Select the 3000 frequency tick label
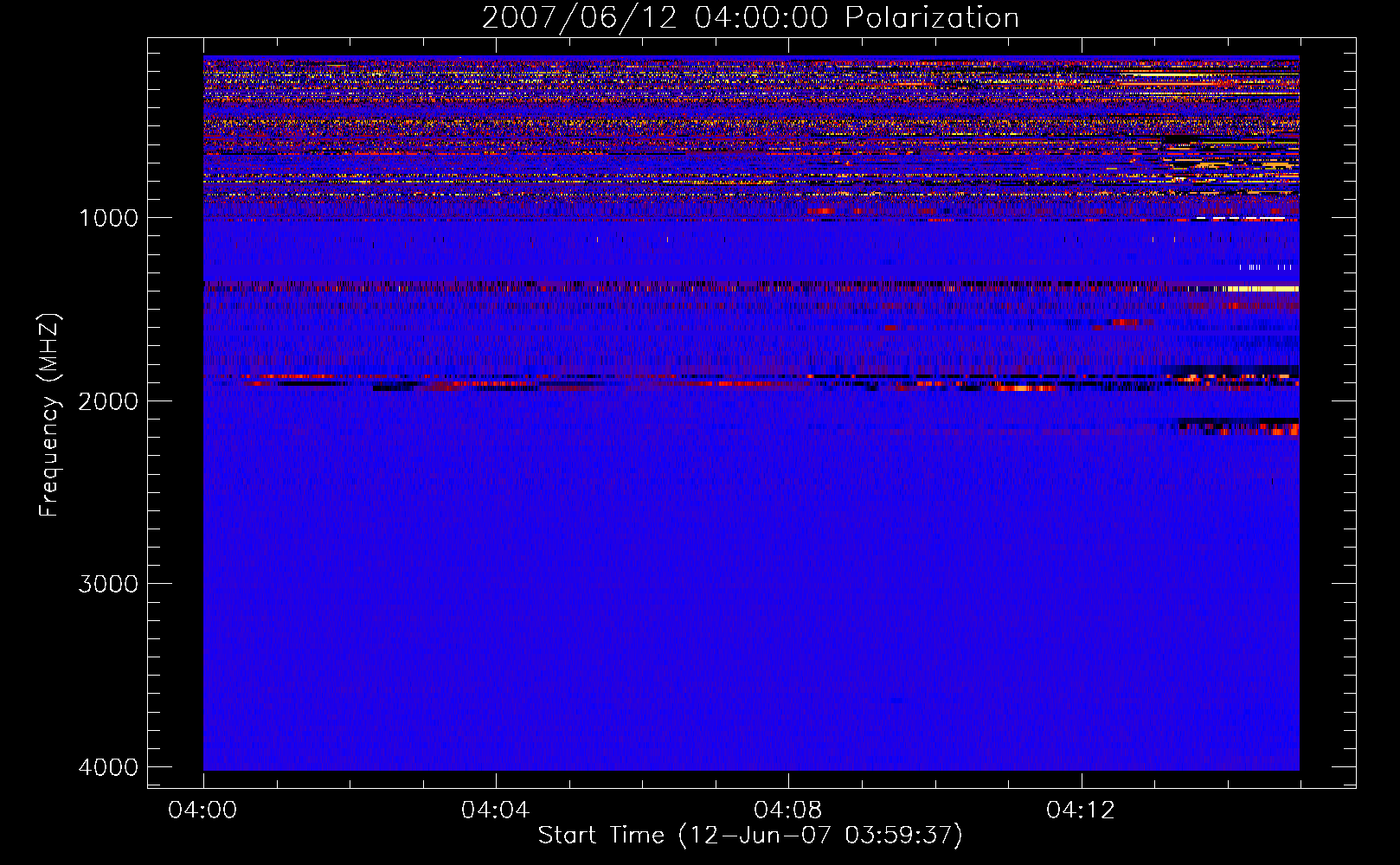The height and width of the screenshot is (865, 1400). (109, 584)
